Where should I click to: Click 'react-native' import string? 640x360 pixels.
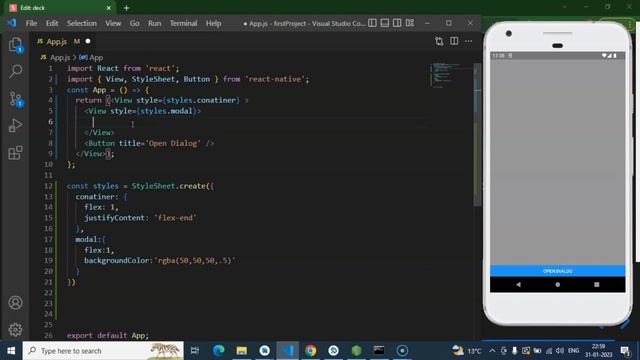pyautogui.click(x=276, y=79)
